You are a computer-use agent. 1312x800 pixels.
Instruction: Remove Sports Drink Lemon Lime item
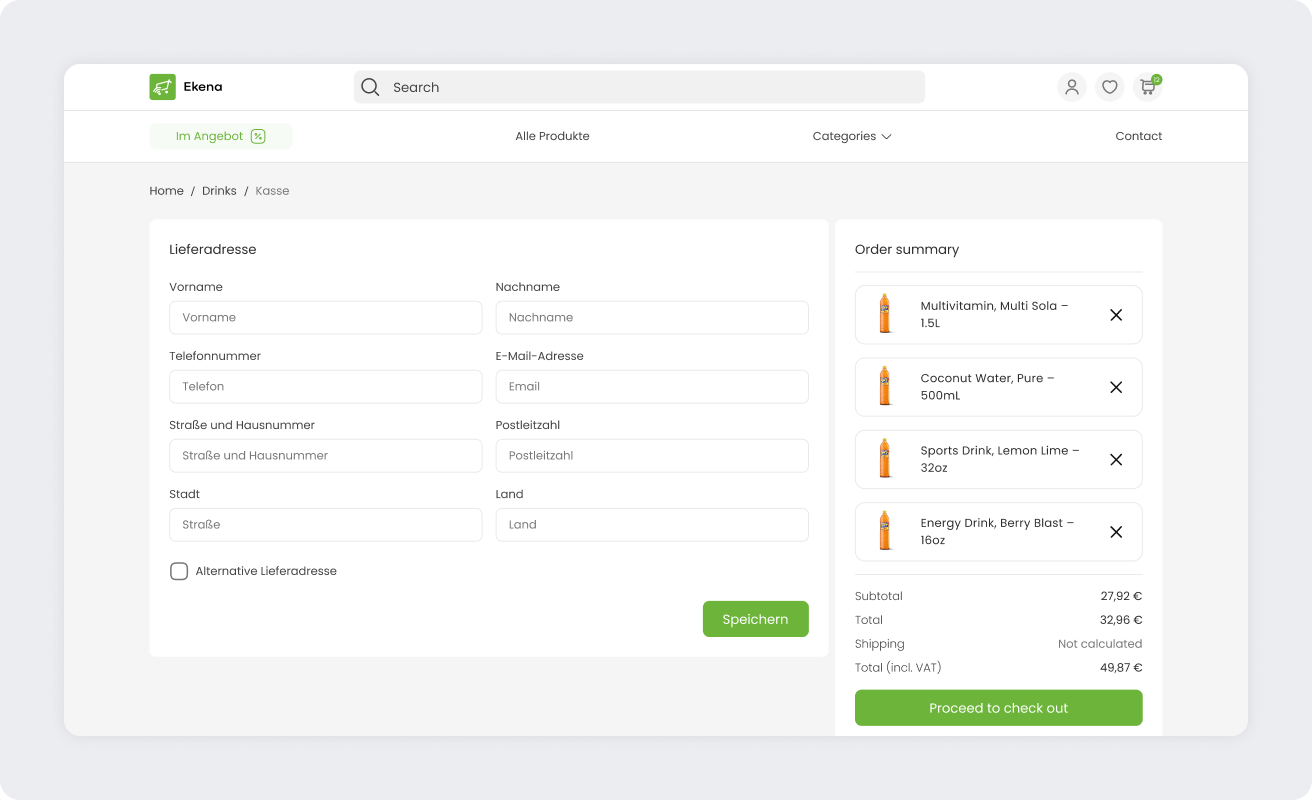(x=1116, y=460)
